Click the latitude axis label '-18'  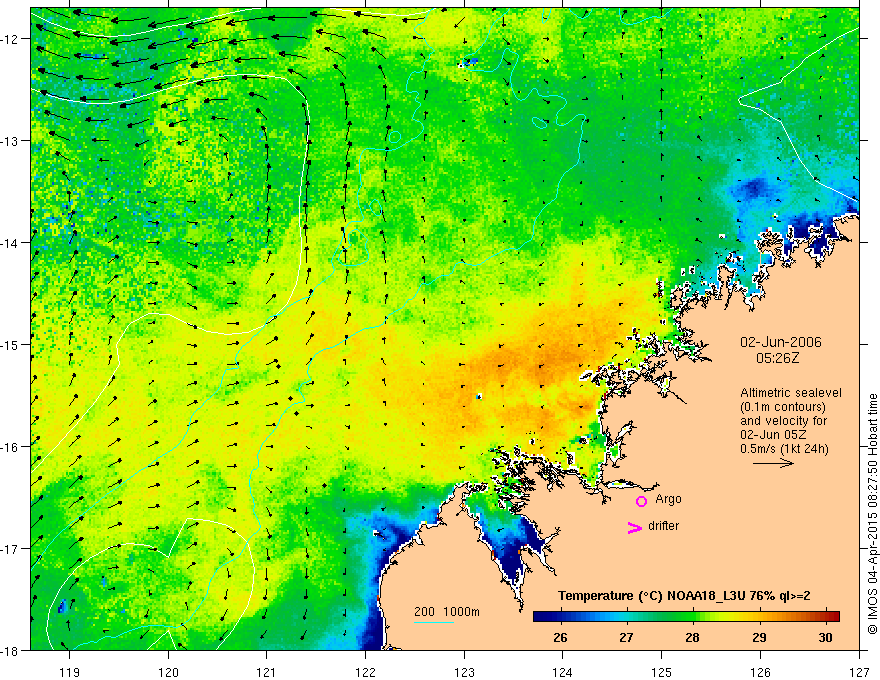[x=11, y=650]
